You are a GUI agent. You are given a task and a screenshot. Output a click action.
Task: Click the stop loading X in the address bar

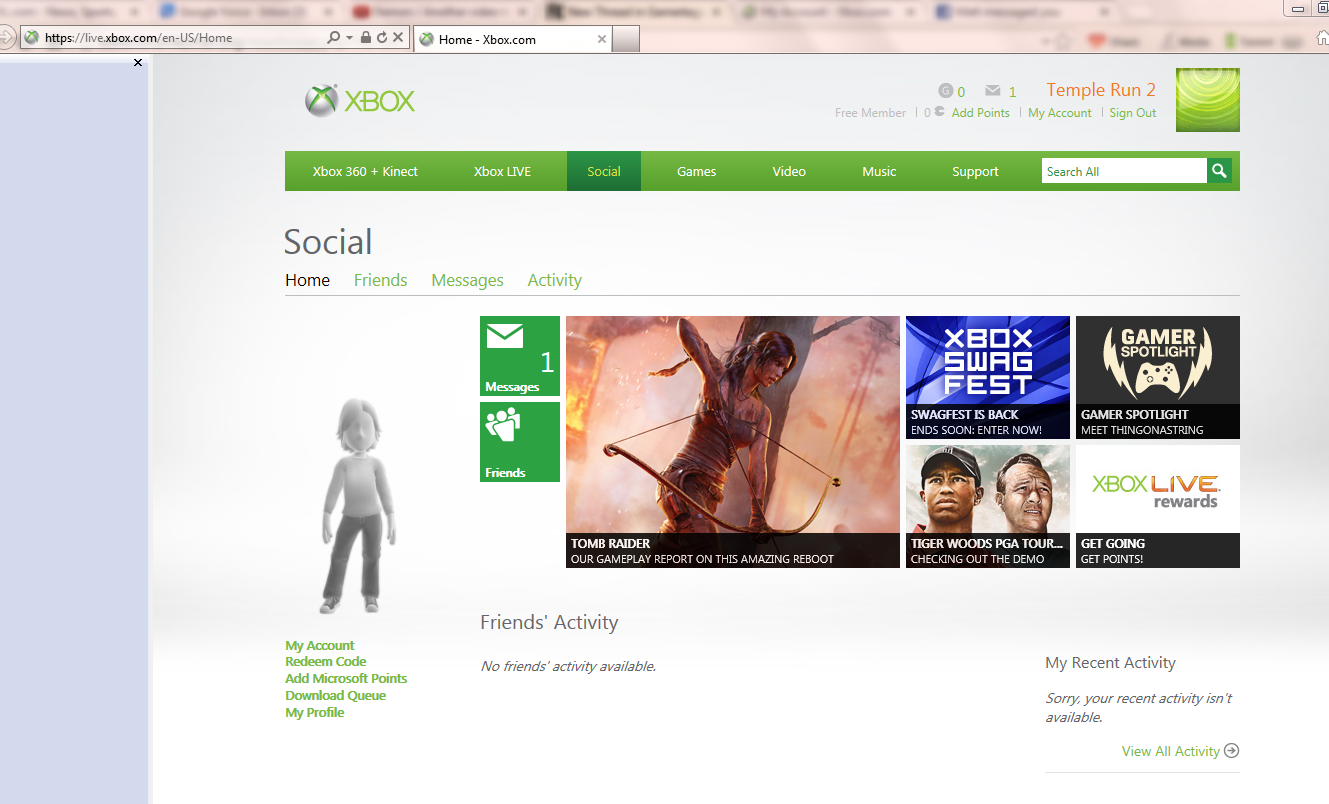[398, 38]
